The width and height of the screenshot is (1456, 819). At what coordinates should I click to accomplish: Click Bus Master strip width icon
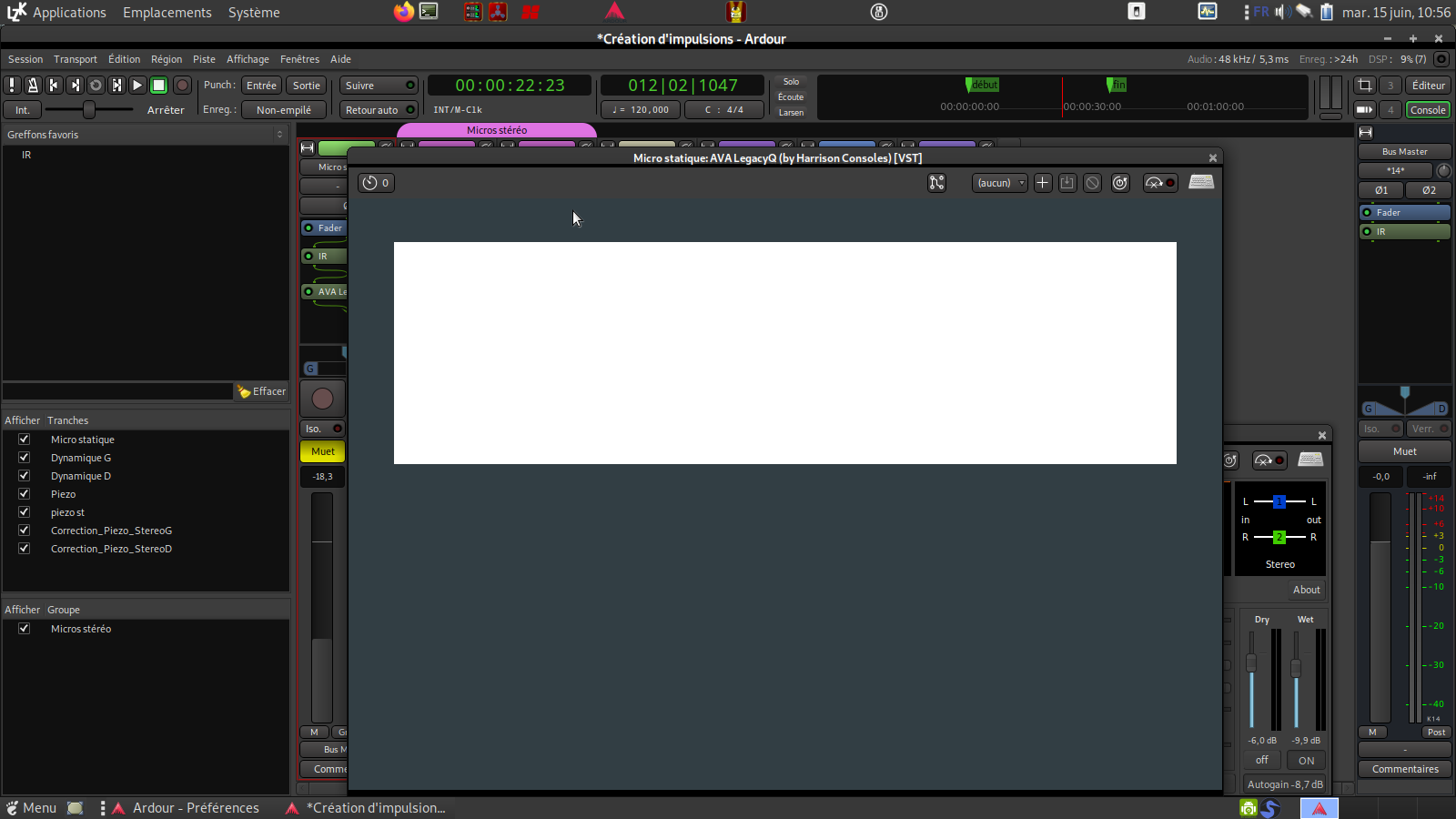1366,133
